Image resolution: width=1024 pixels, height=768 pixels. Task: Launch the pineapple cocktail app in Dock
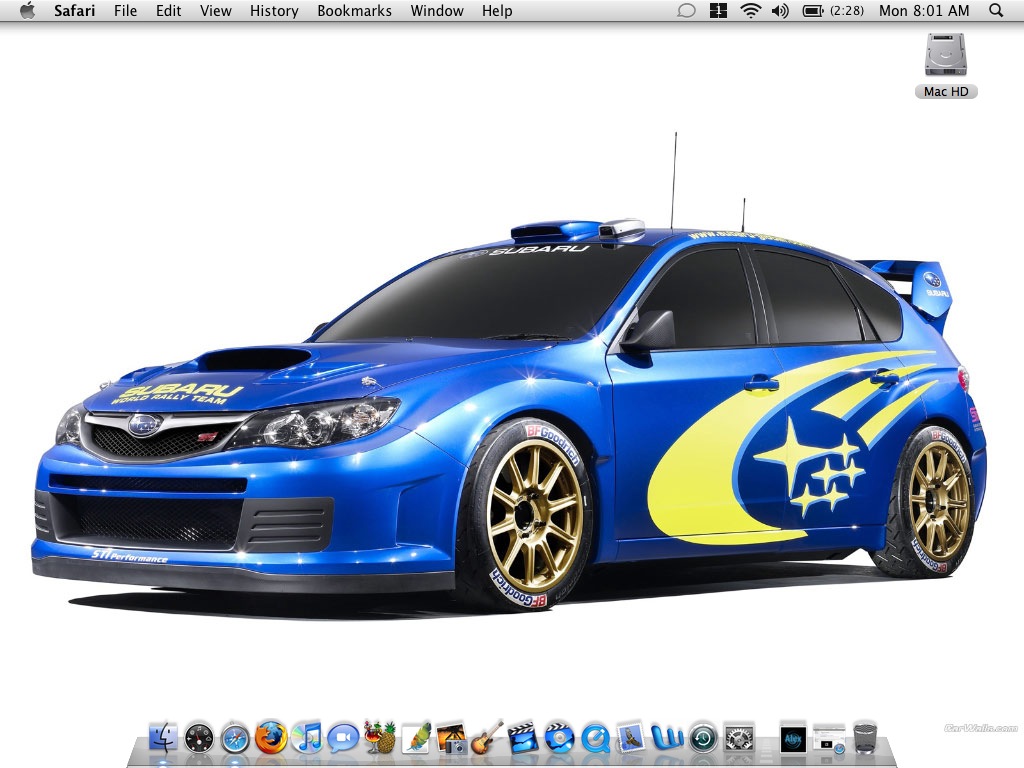click(379, 737)
